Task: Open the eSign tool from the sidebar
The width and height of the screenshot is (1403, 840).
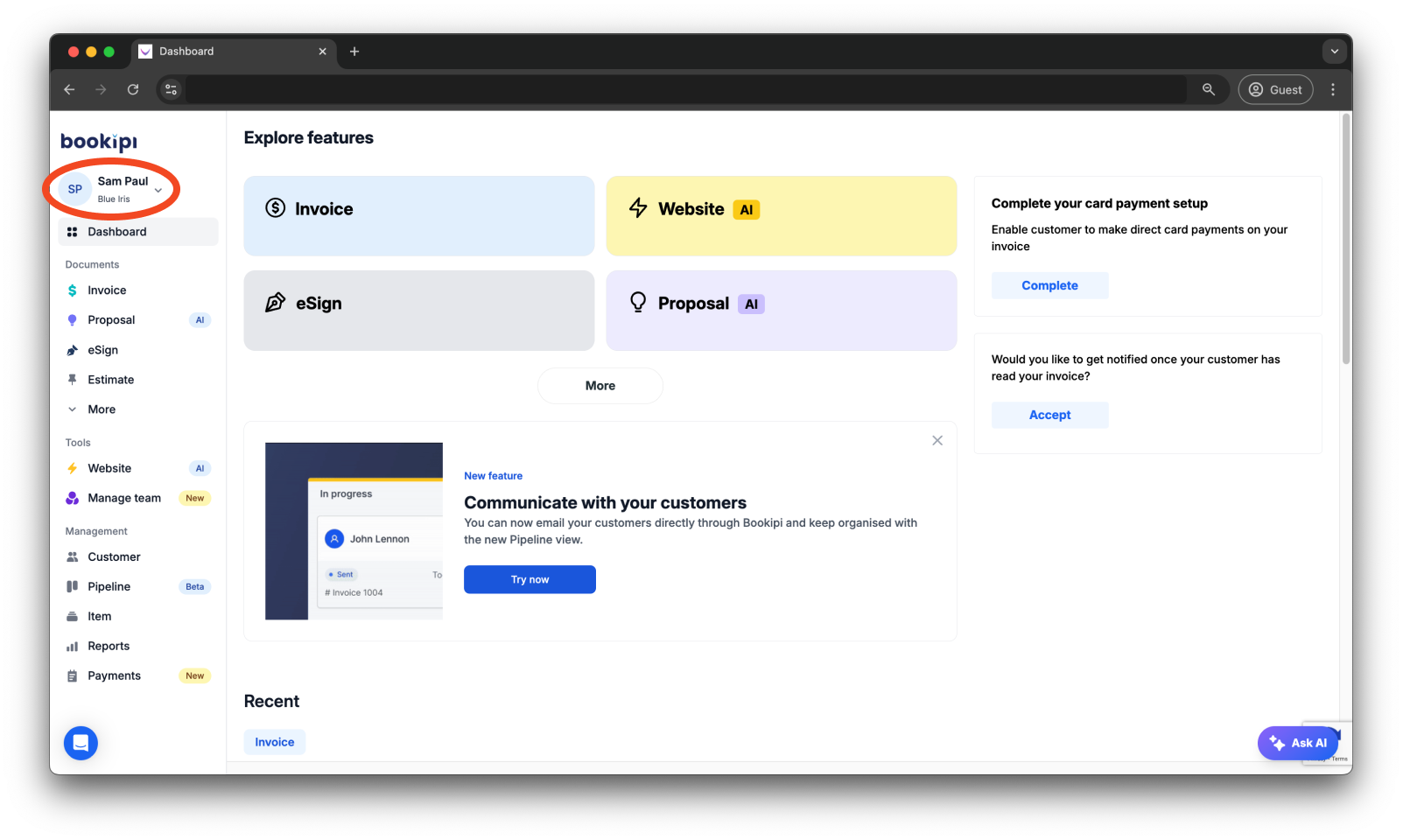Action: pos(103,349)
